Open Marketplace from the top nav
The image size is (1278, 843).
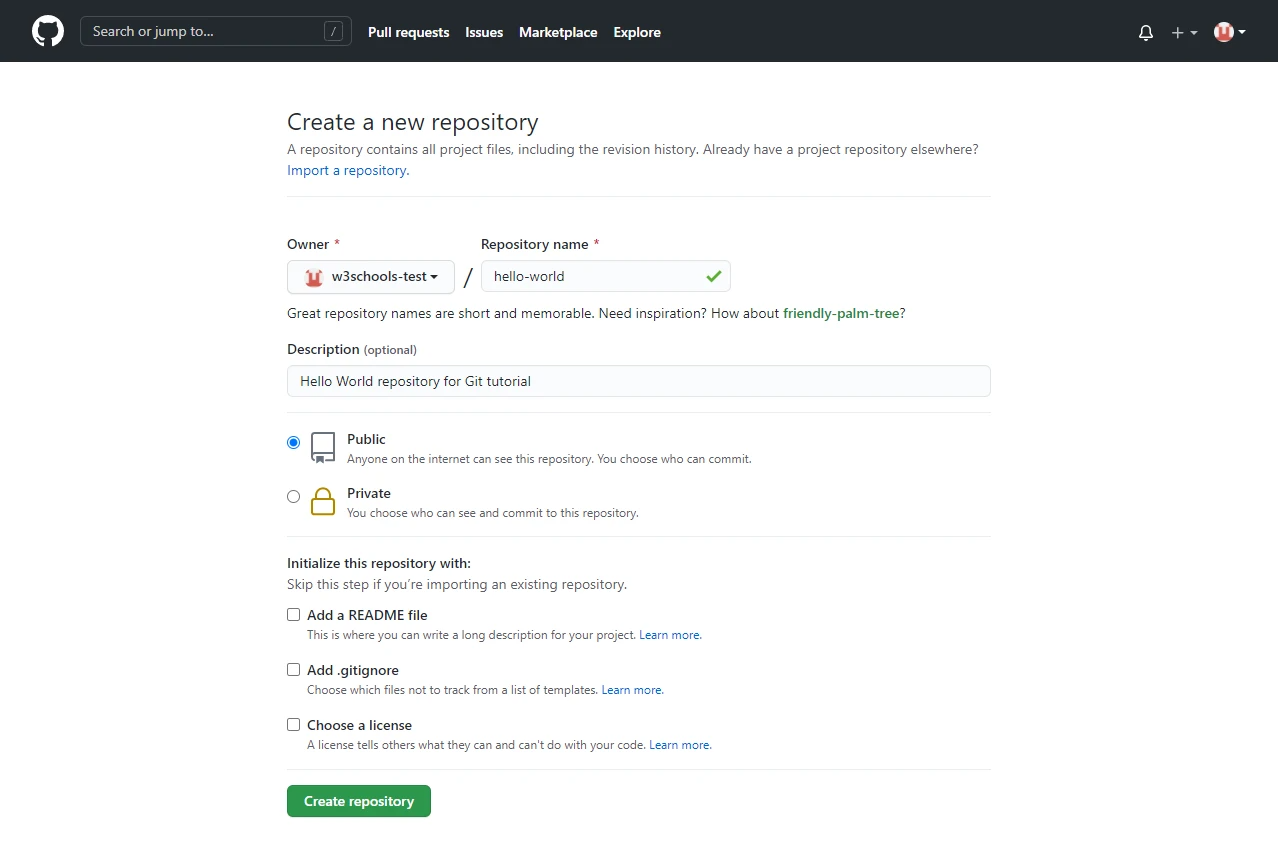[x=557, y=32]
